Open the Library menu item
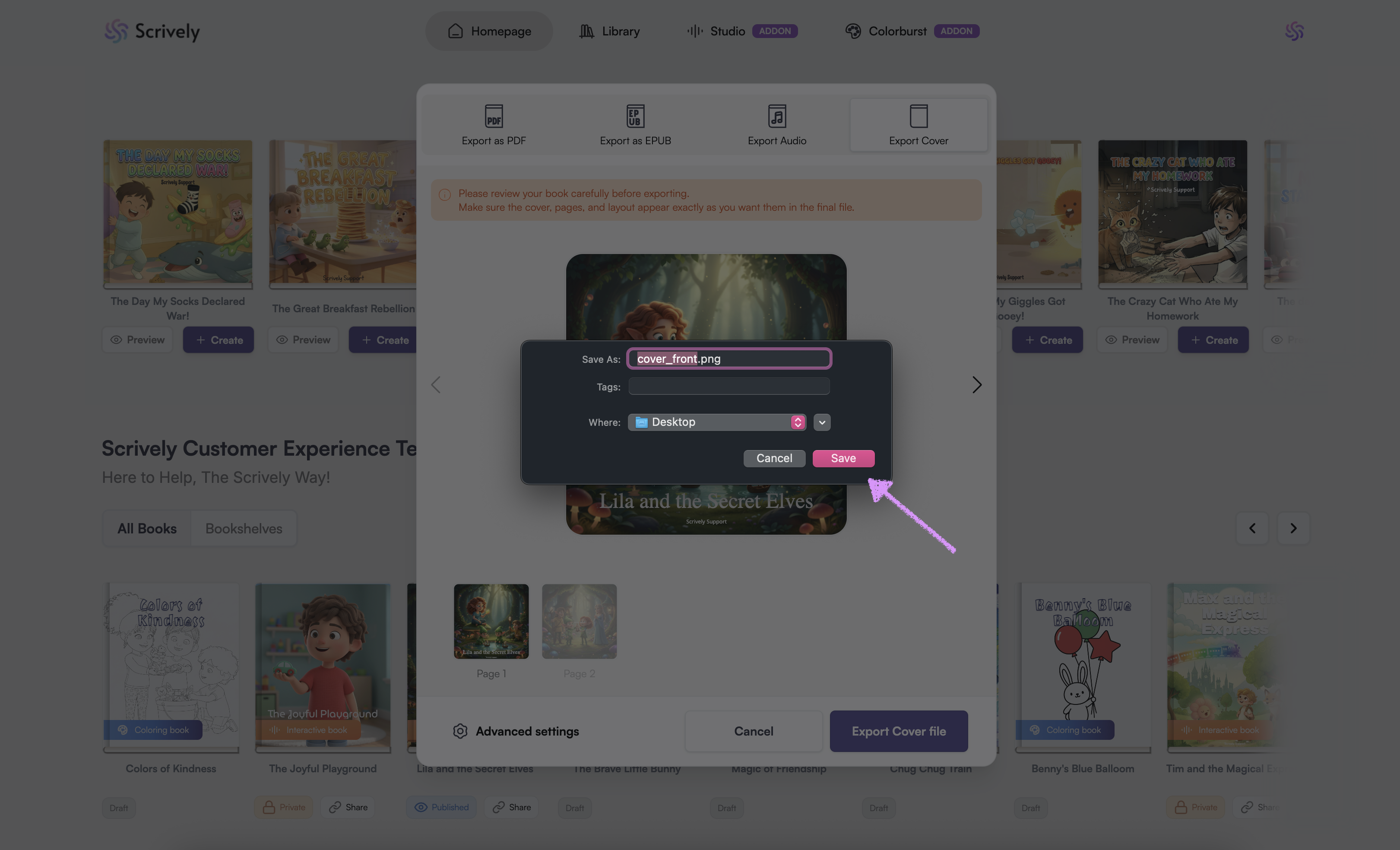The image size is (1400, 850). click(609, 31)
